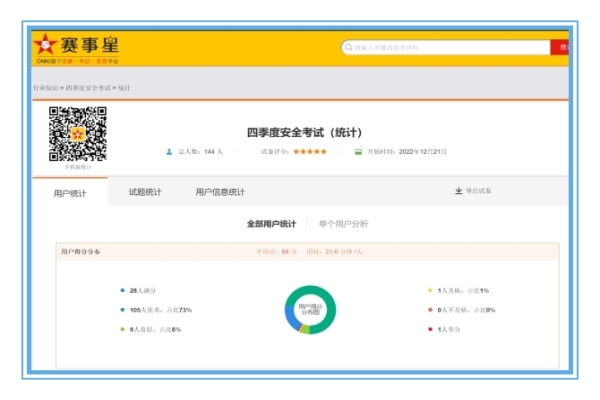Select 全部用户统计 view
This screenshot has height=400, width=600.
[x=271, y=224]
